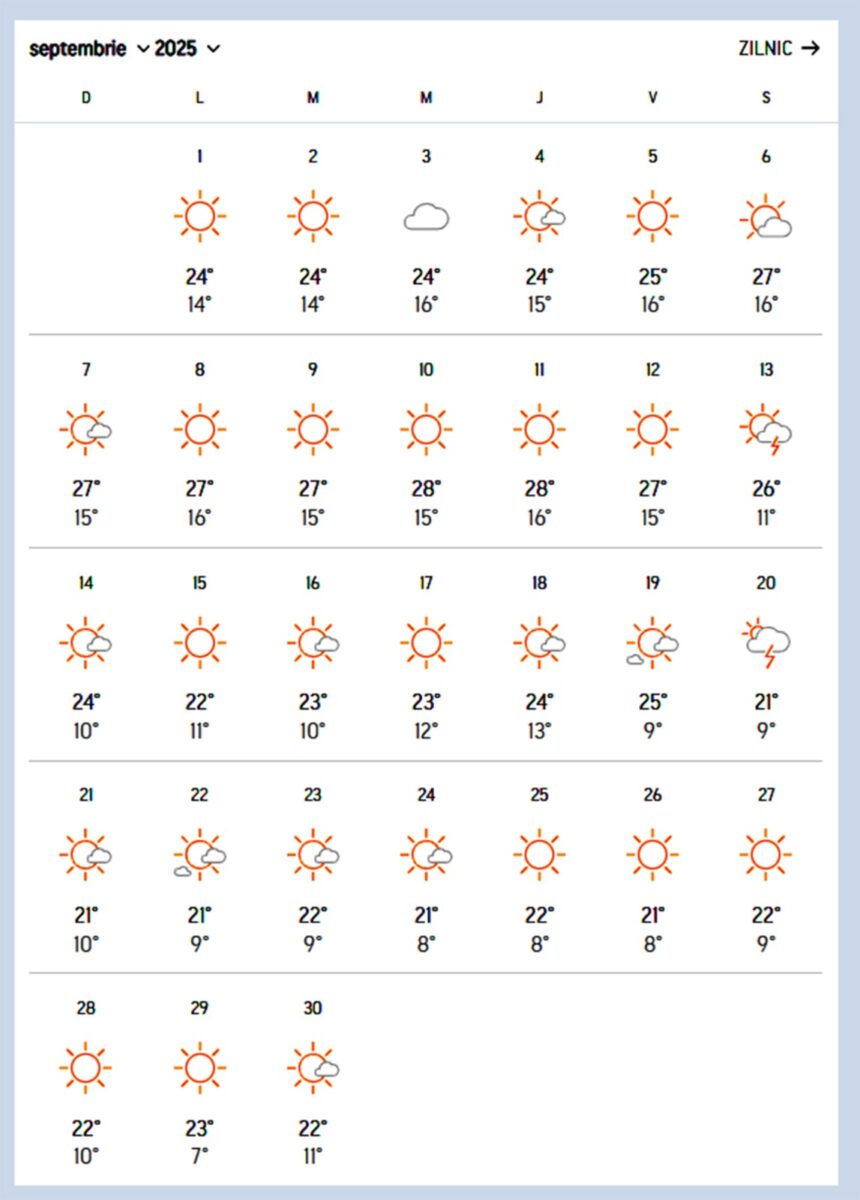Click the 28° high temperature on day 11
Viewport: 860px width, 1200px height.
coord(539,489)
